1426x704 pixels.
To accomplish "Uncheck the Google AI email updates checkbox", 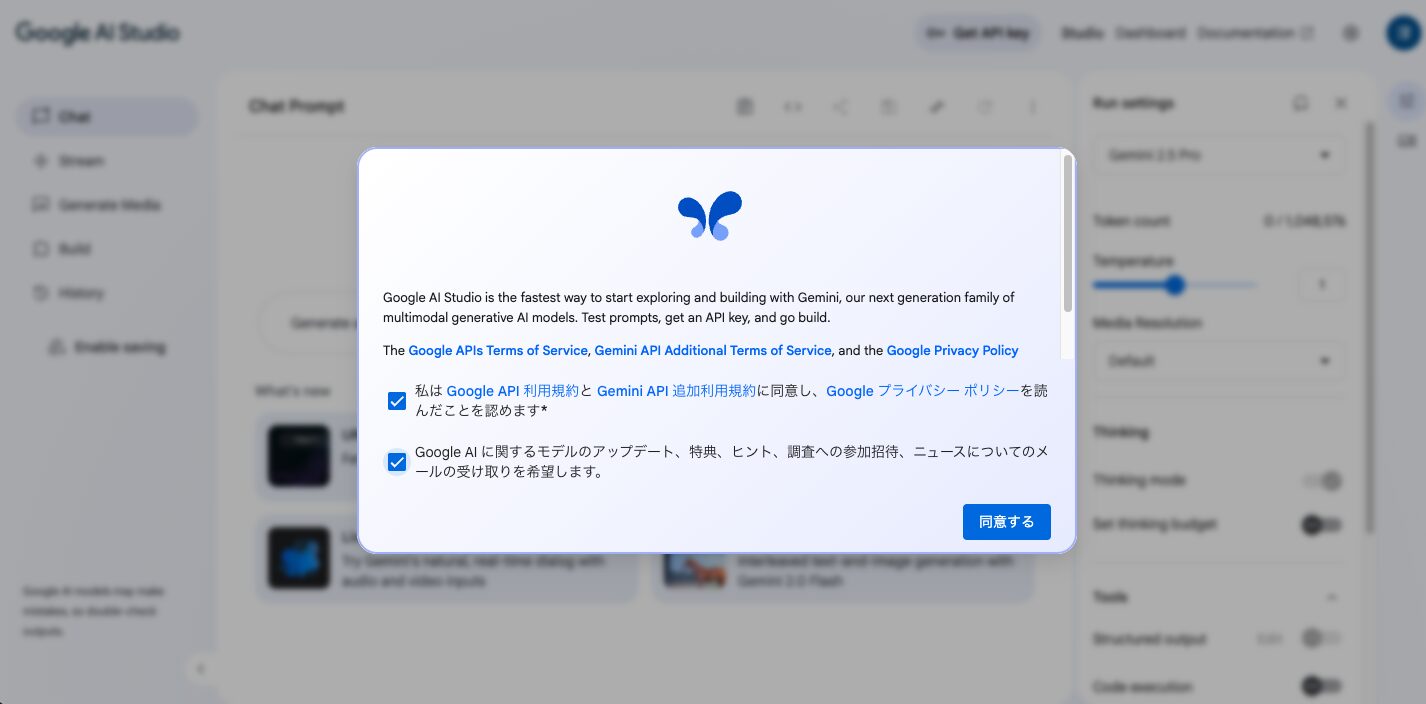I will pyautogui.click(x=397, y=462).
